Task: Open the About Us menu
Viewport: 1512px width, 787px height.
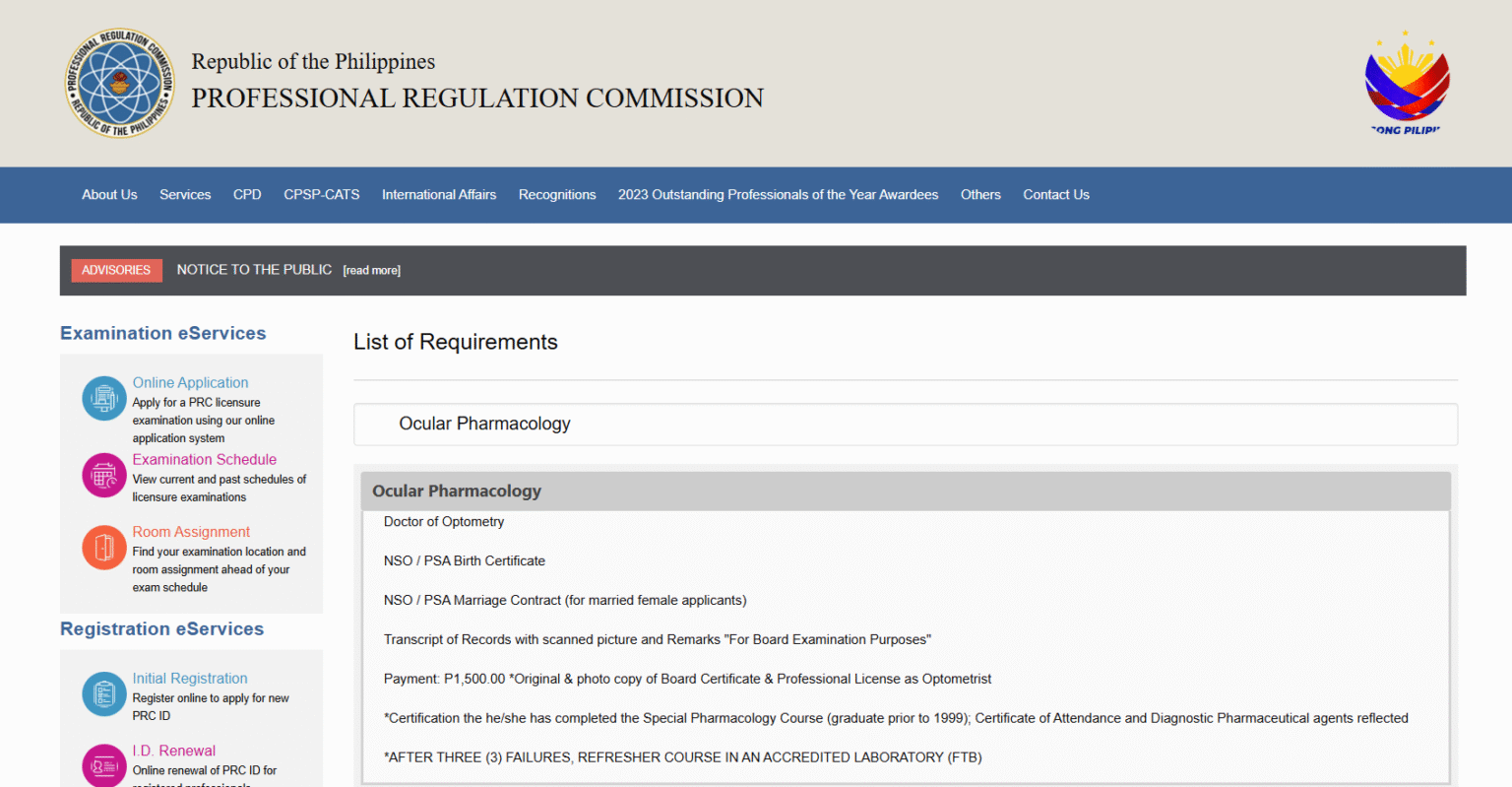Action: [109, 195]
